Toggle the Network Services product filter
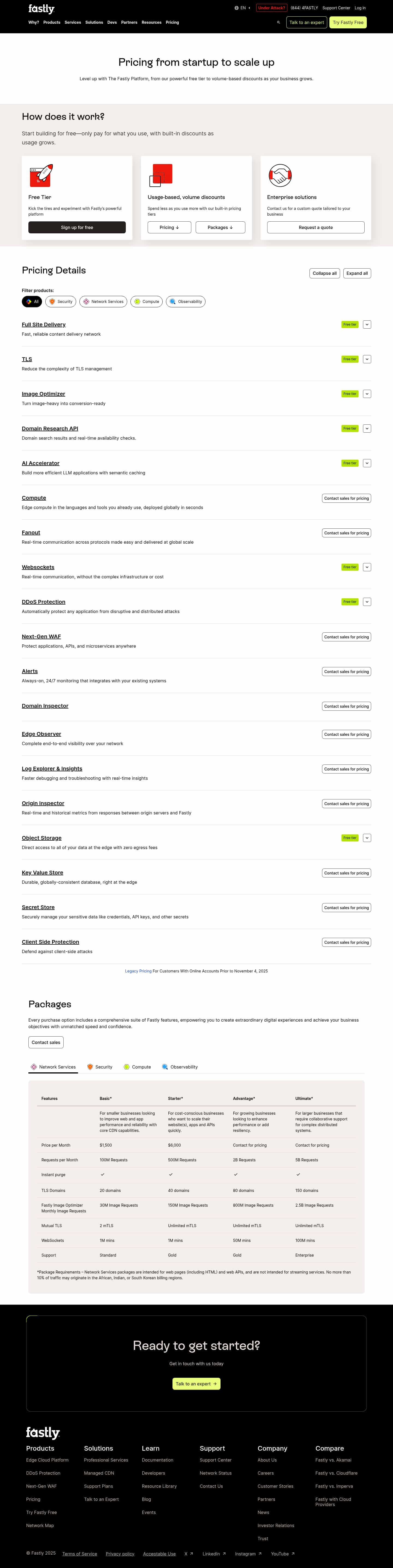Screen dimensions: 393x1568 pos(103,301)
